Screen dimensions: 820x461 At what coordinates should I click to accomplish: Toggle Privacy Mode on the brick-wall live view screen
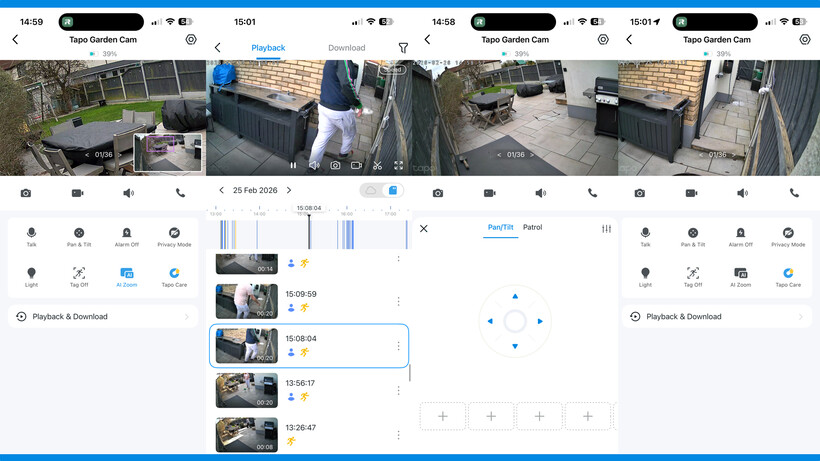(x=788, y=236)
